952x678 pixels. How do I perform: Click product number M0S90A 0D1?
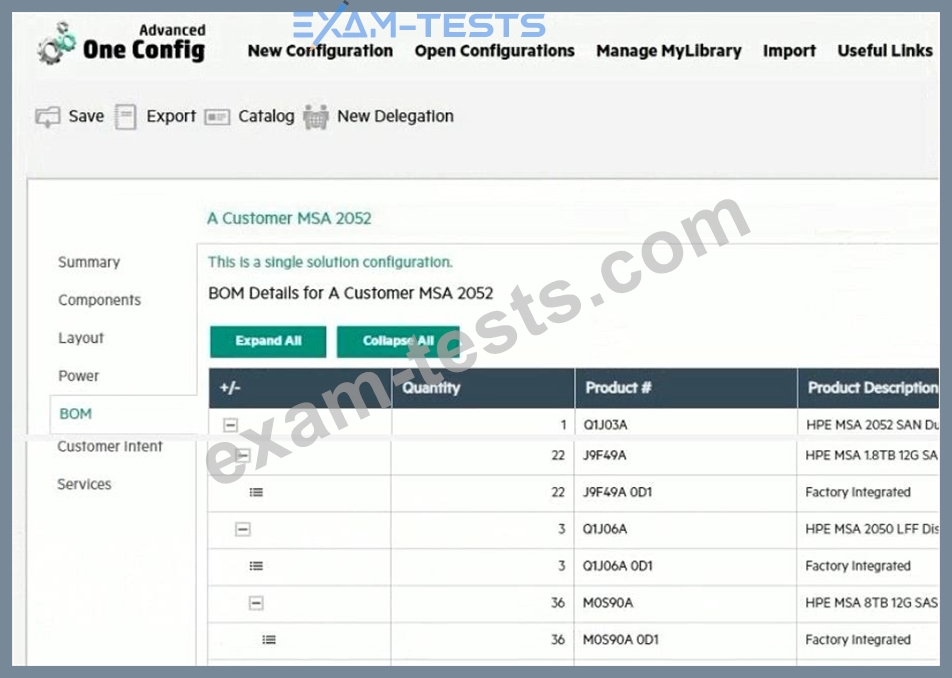[x=620, y=640]
